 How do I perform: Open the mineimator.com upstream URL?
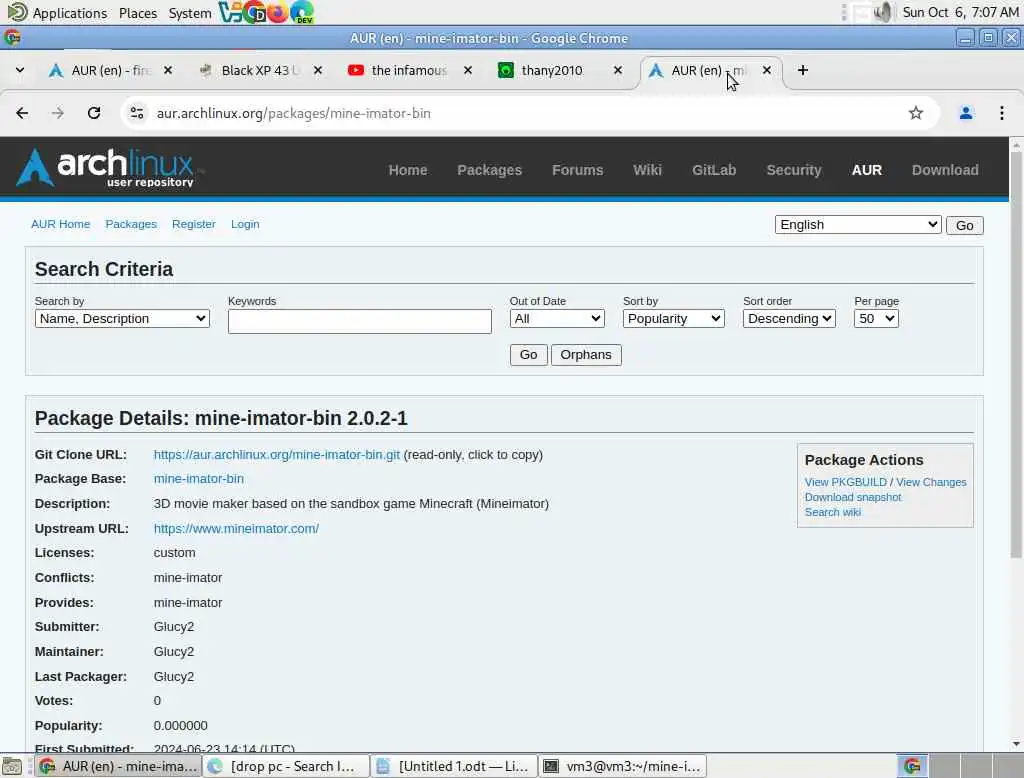click(236, 528)
